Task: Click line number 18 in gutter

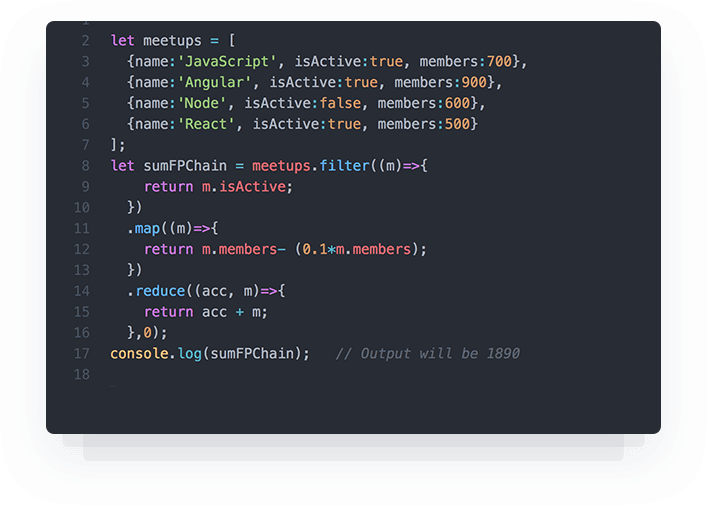Action: pyautogui.click(x=82, y=374)
